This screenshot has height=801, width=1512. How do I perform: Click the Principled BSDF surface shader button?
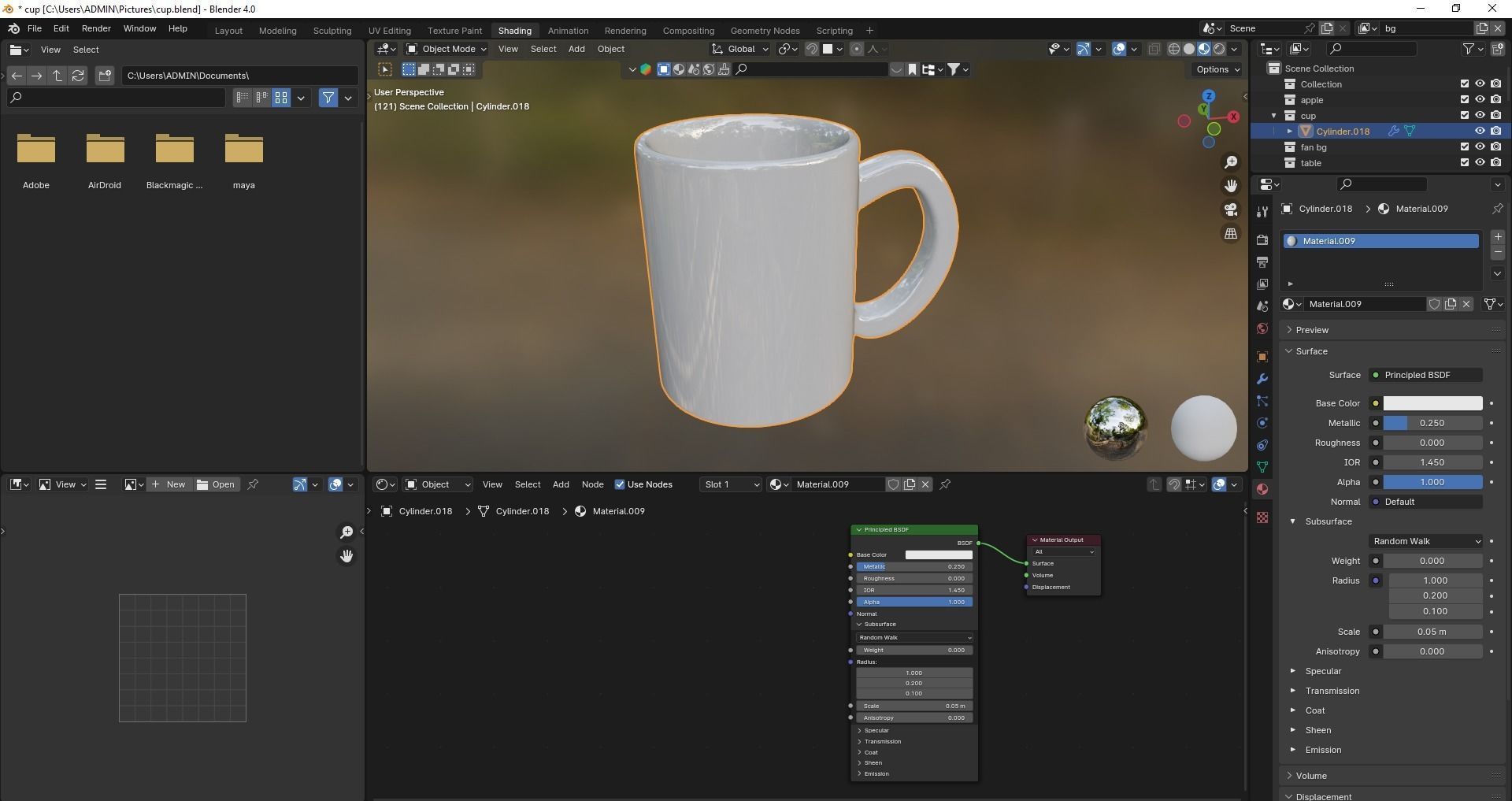coord(1427,375)
